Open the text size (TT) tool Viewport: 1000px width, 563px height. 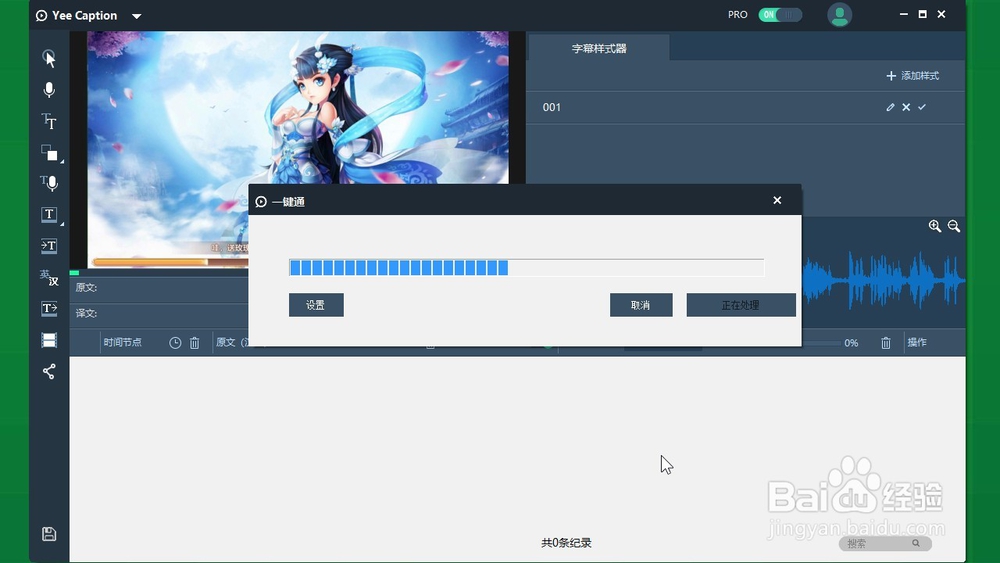49,121
